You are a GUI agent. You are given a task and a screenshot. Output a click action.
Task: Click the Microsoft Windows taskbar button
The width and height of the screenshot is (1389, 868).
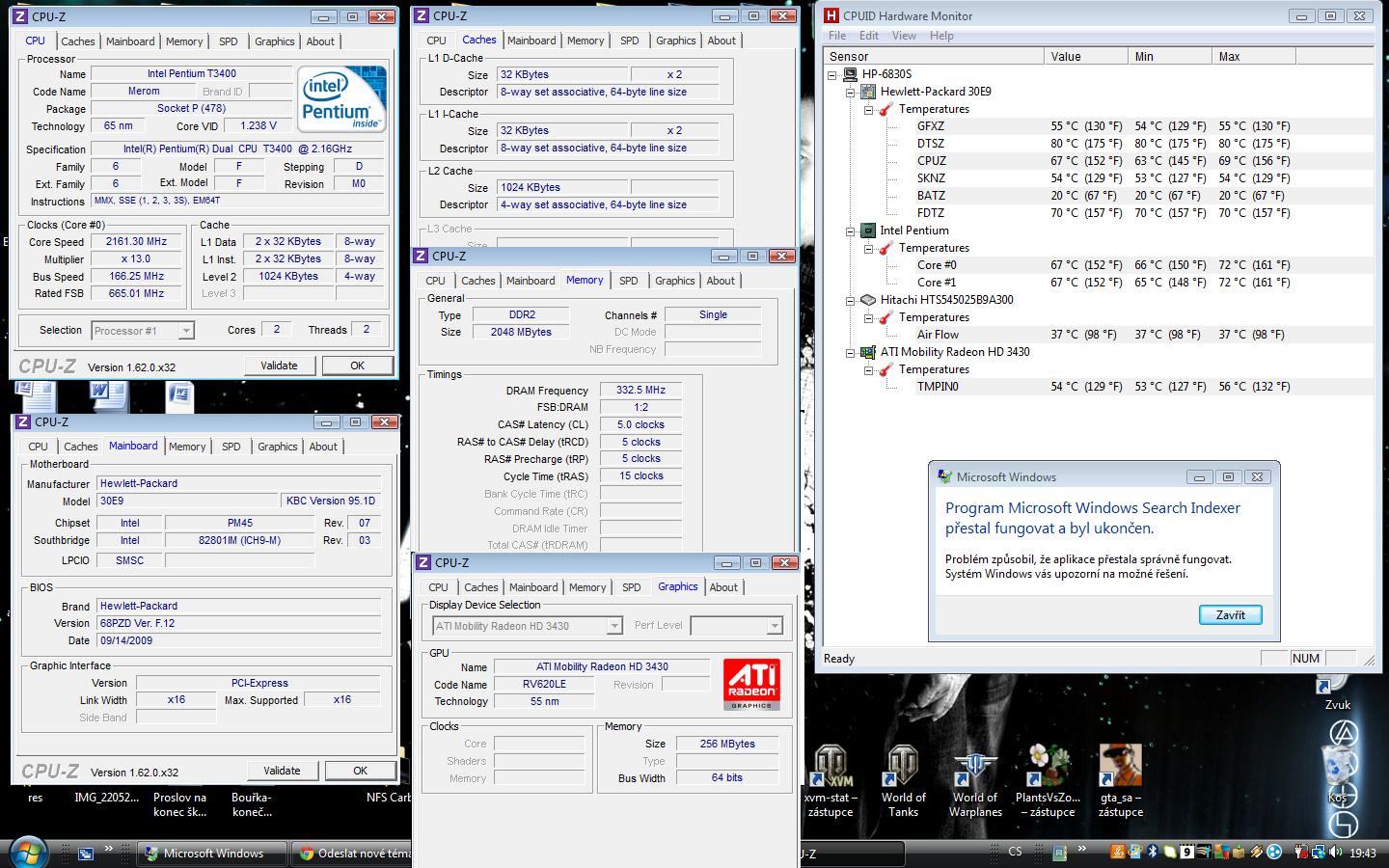212,853
